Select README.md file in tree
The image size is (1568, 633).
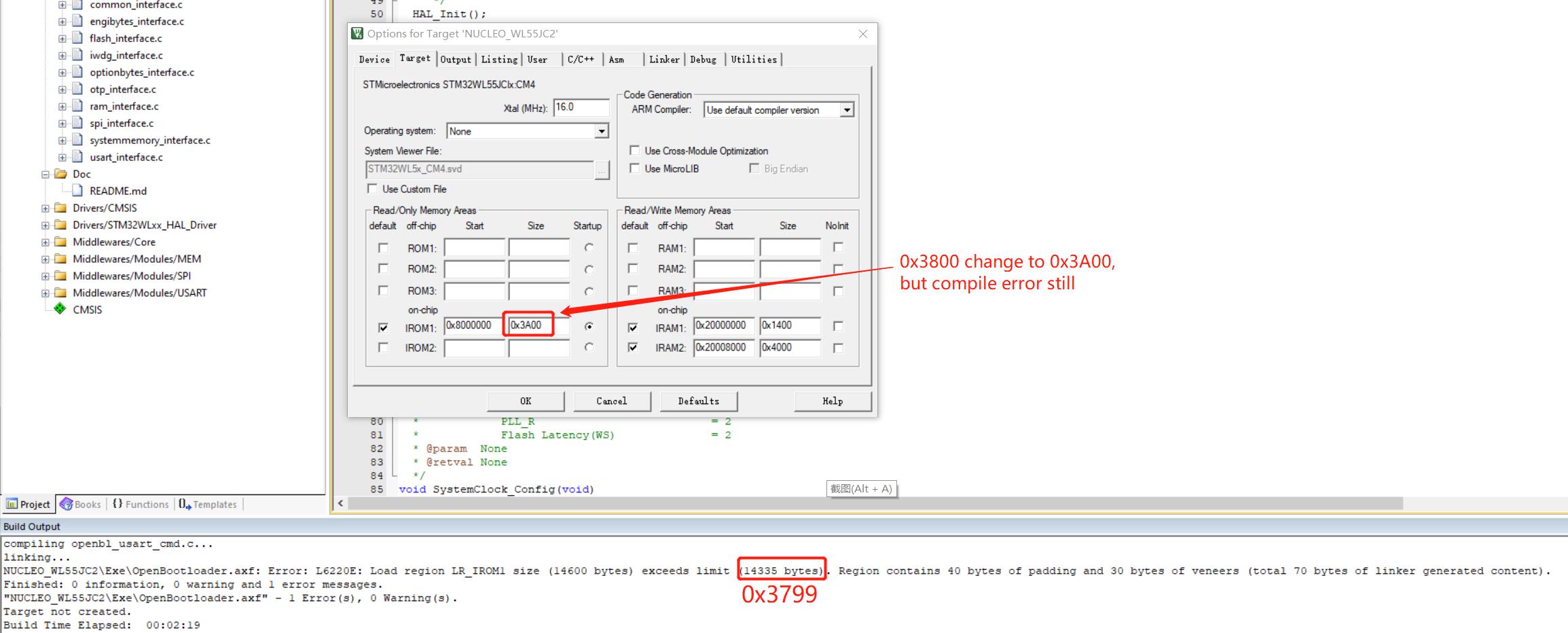pyautogui.click(x=118, y=191)
